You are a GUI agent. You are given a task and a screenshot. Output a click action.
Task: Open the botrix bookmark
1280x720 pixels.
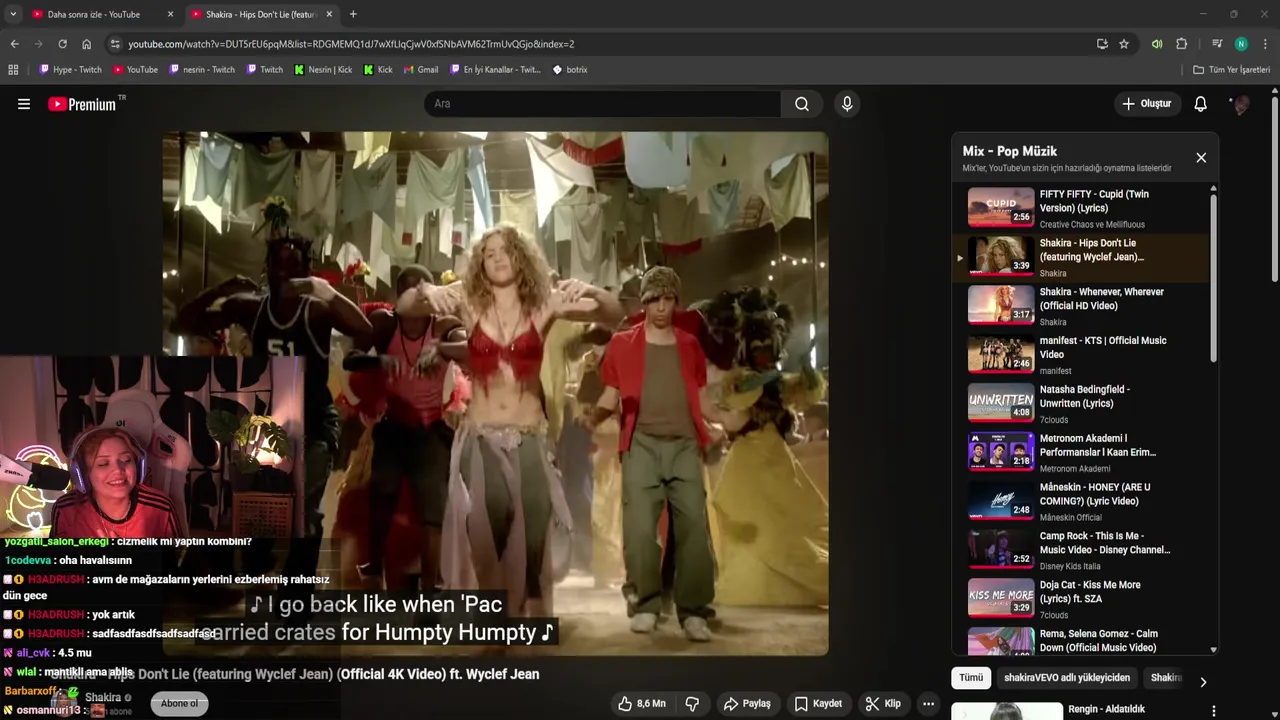pyautogui.click(x=570, y=70)
